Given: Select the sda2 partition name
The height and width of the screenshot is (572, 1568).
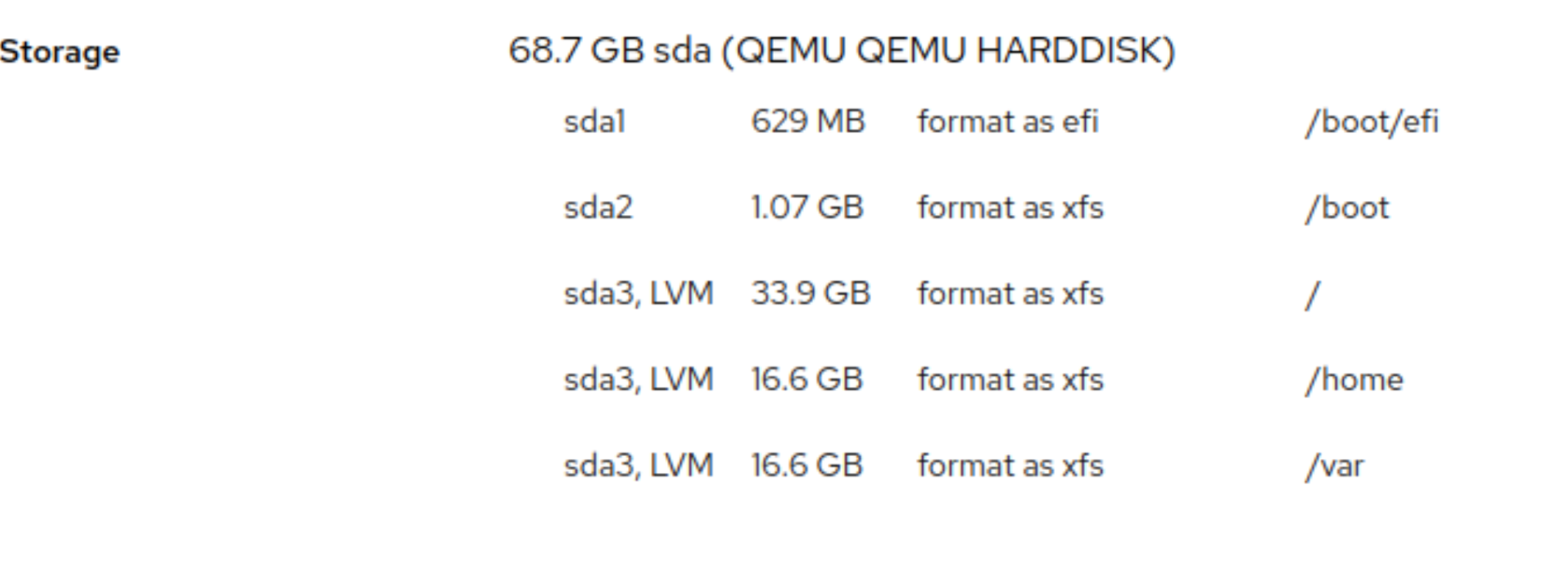Looking at the screenshot, I should click(598, 207).
